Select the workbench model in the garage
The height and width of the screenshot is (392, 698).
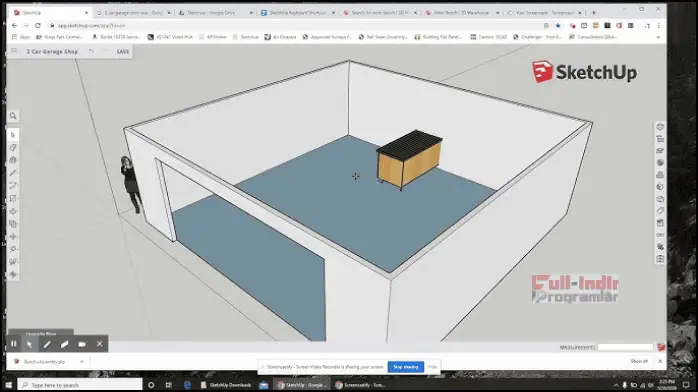[x=409, y=159]
